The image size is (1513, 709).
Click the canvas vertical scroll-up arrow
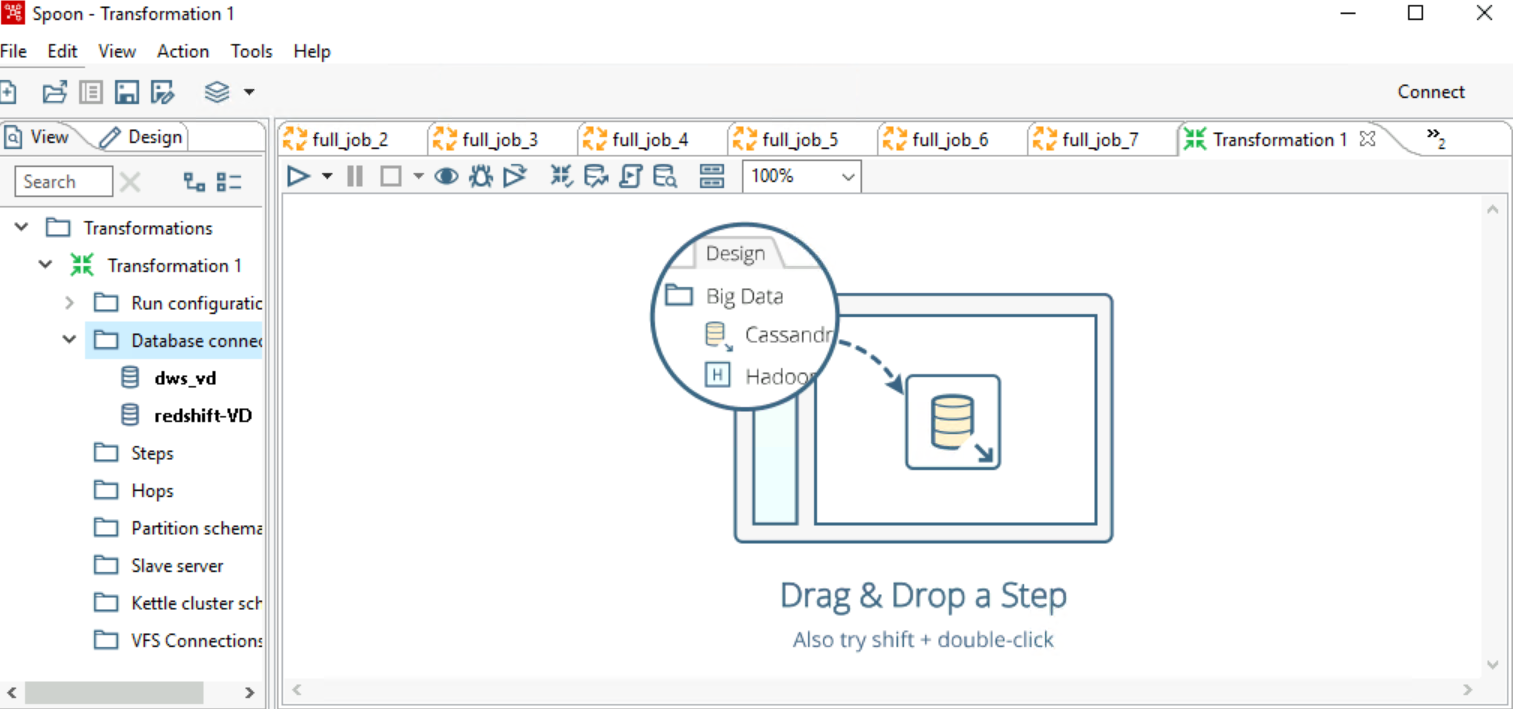point(1492,209)
